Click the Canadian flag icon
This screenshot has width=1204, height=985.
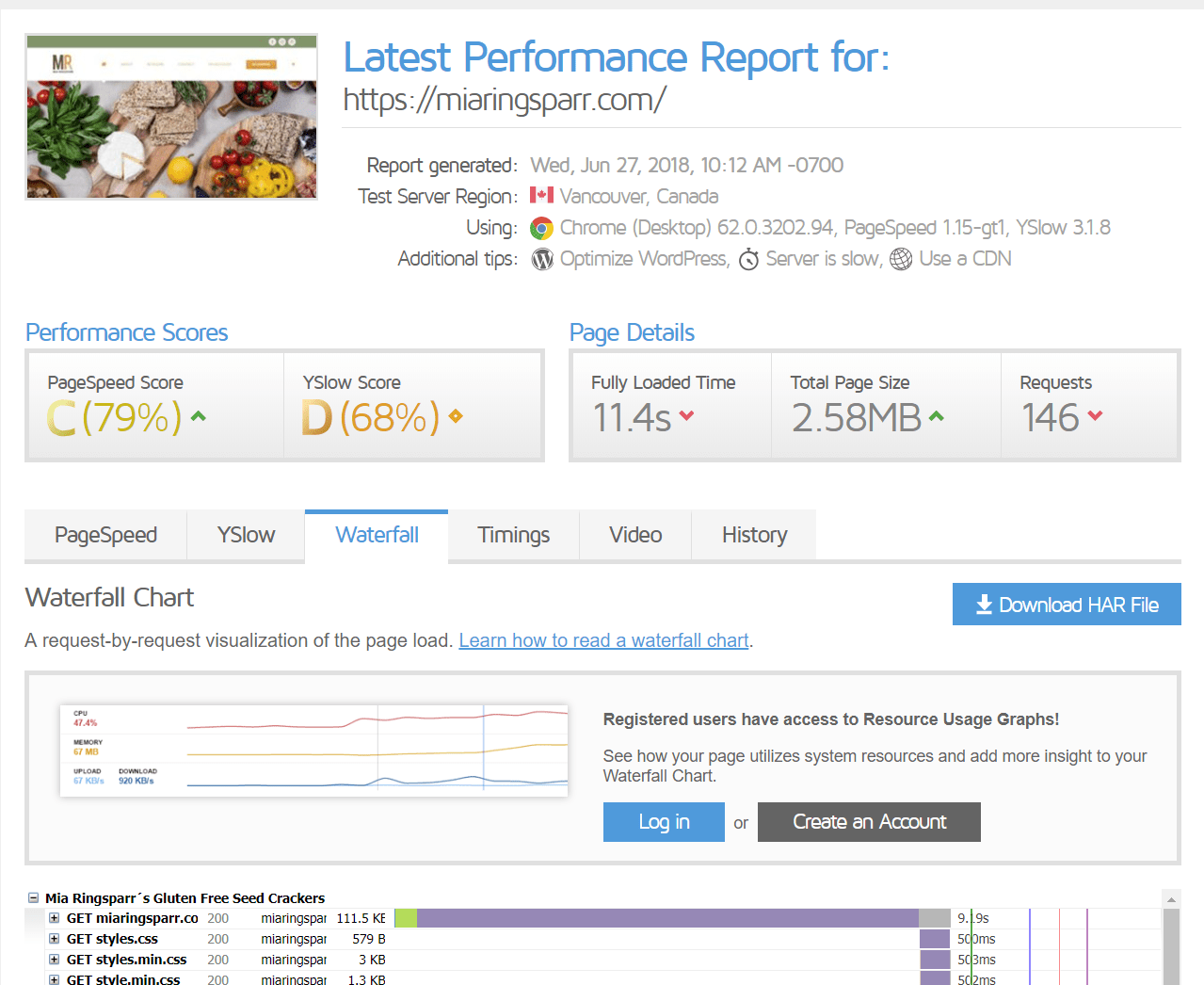coord(541,196)
